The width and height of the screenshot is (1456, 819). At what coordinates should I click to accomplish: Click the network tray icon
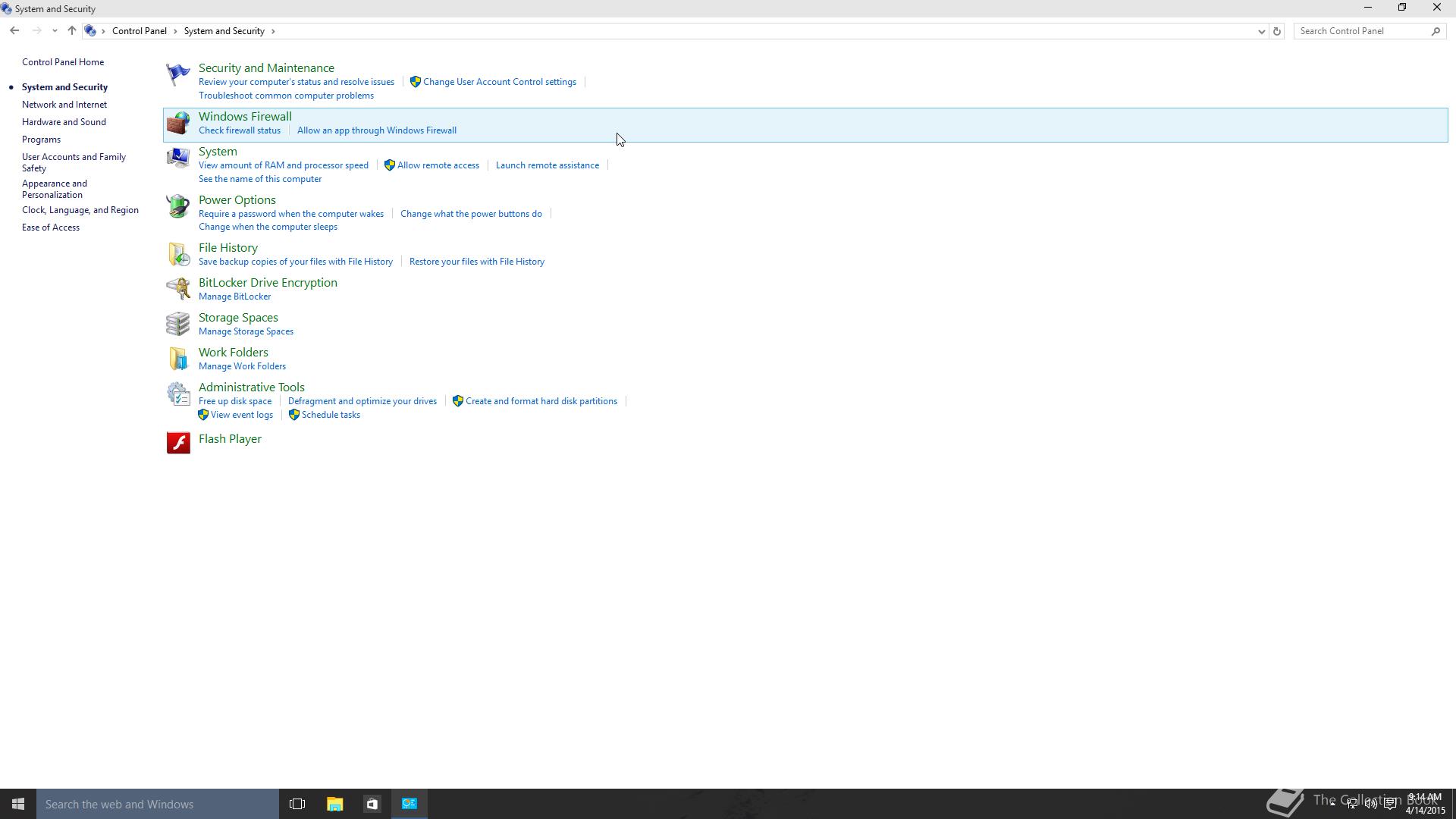(x=1352, y=804)
